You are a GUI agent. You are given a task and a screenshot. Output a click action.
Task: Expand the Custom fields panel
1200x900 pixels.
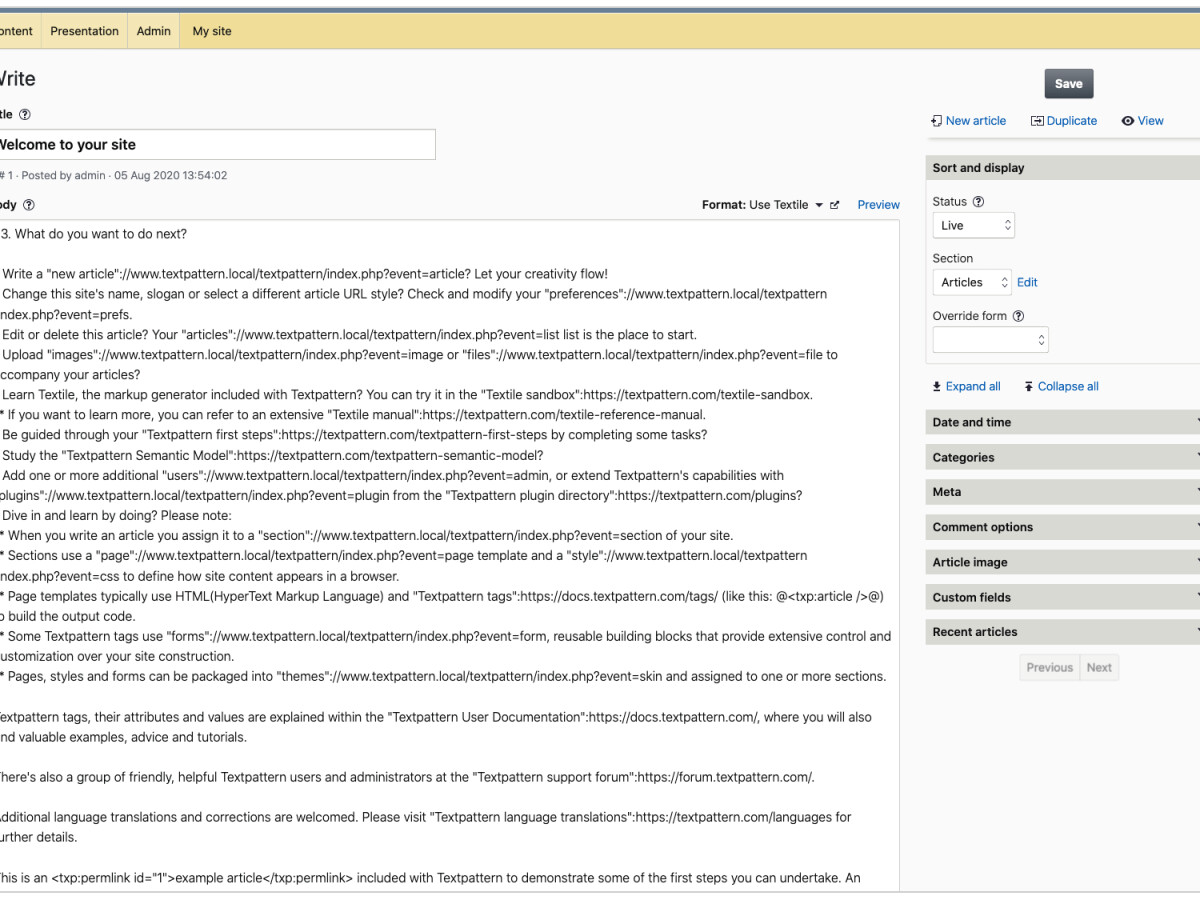pos(1063,597)
